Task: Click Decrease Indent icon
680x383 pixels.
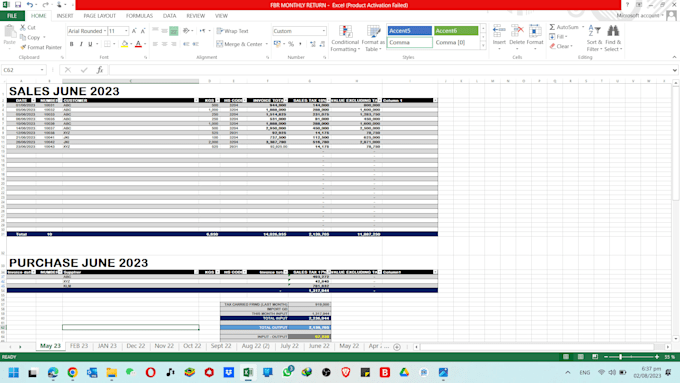Action: pos(186,44)
